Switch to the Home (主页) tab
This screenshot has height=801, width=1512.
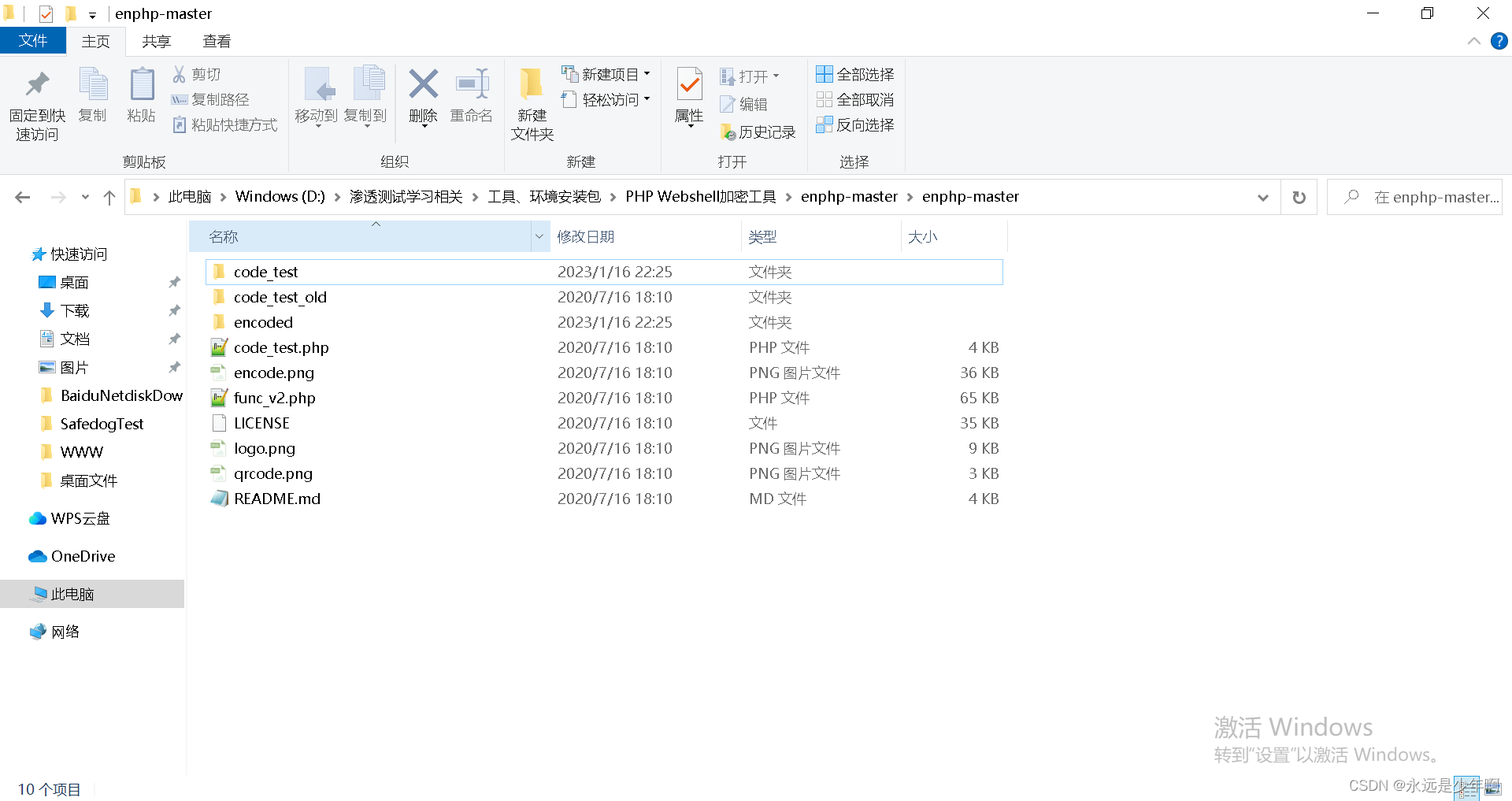(96, 41)
